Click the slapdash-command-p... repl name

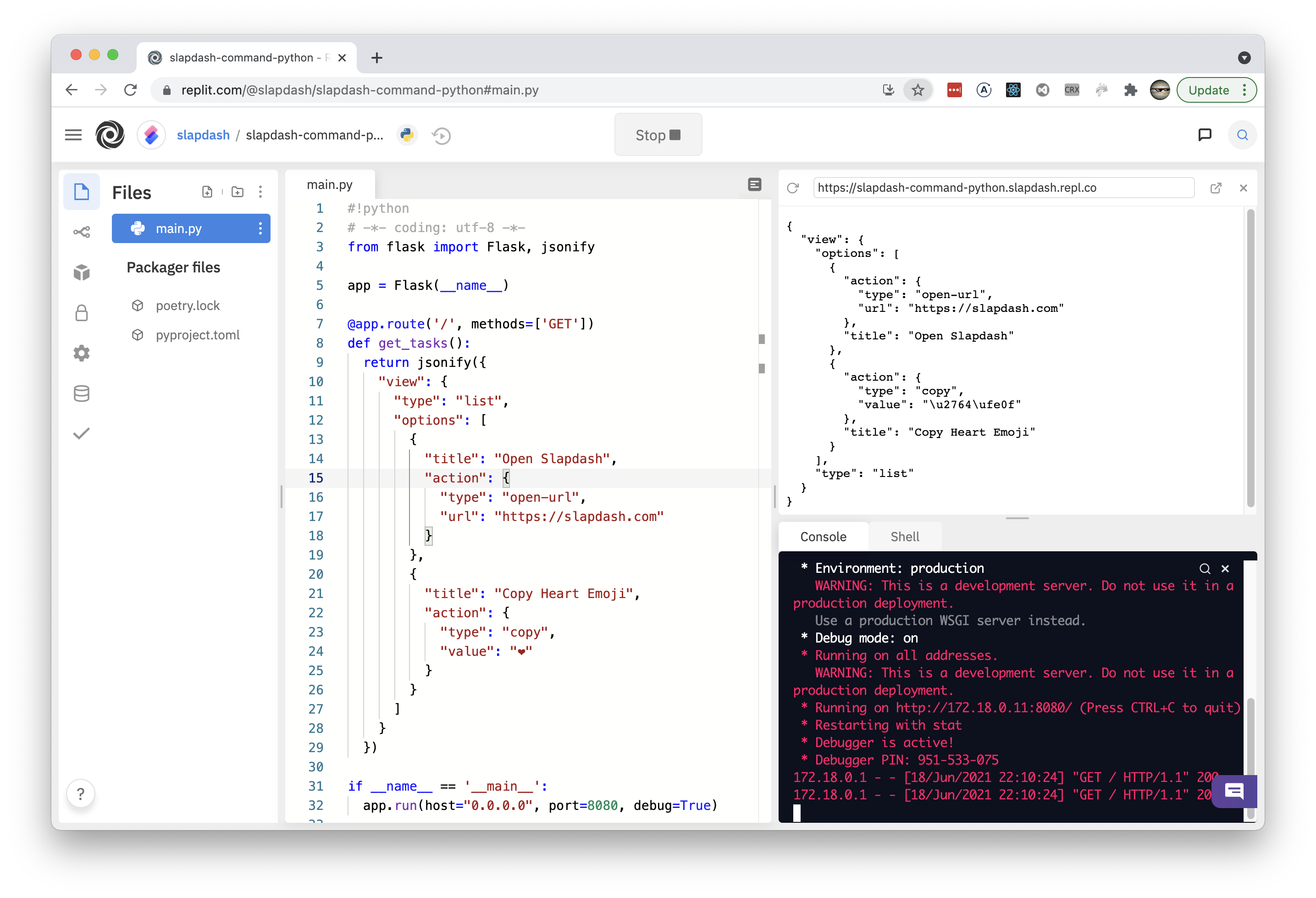[314, 135]
